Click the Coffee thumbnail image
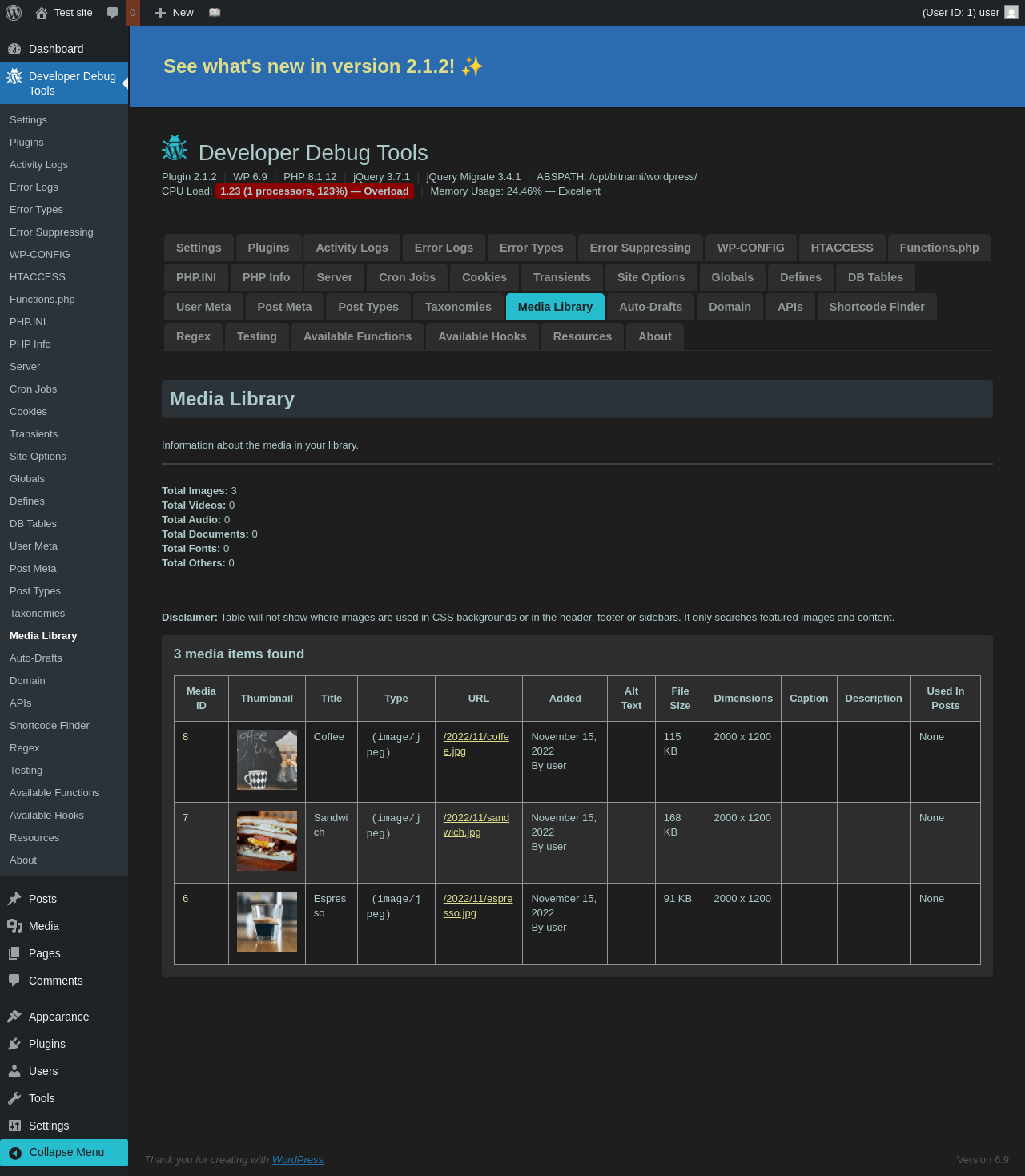This screenshot has height=1176, width=1025. [267, 759]
